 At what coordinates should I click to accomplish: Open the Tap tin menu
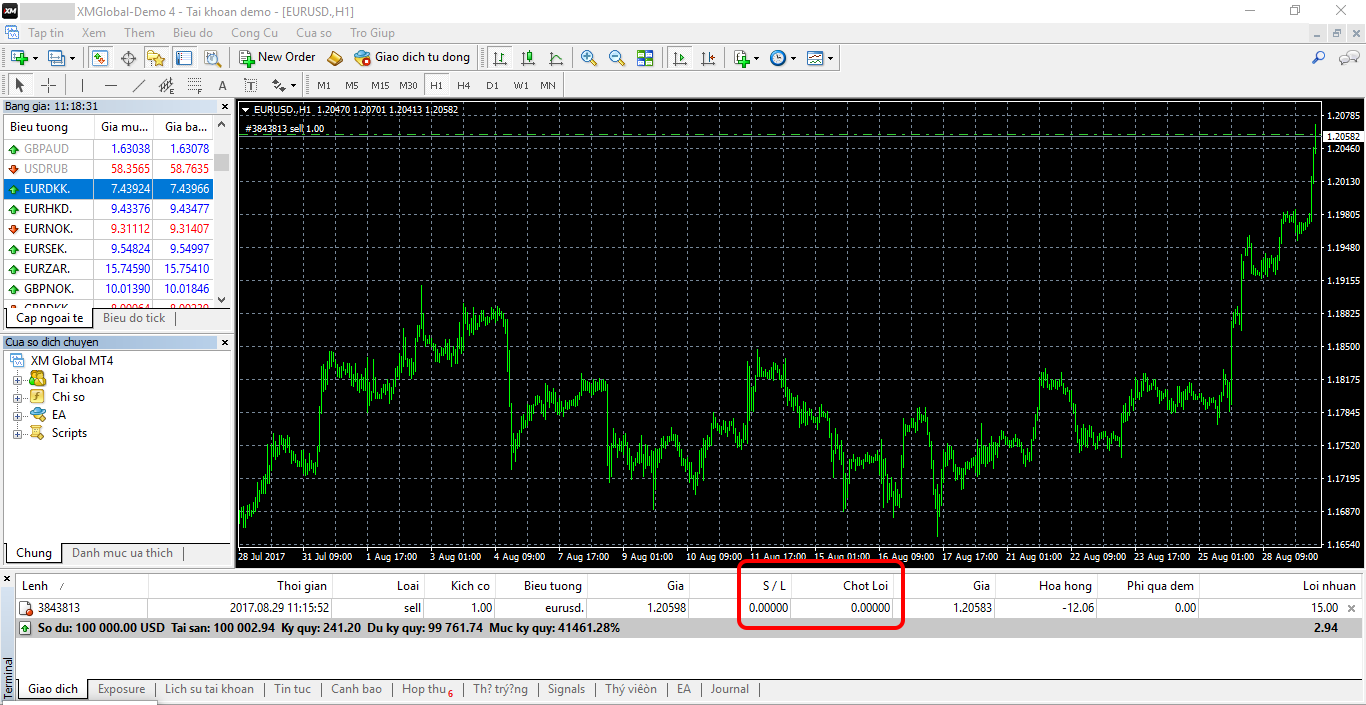pyautogui.click(x=46, y=33)
